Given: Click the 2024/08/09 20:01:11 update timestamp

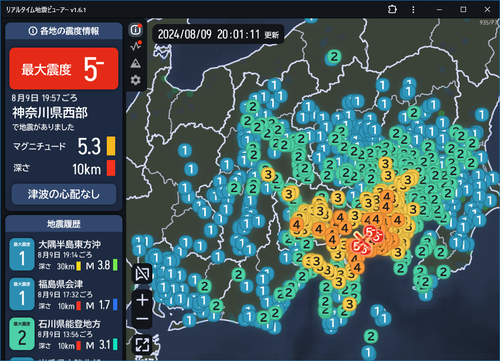Looking at the screenshot, I should pos(218,34).
